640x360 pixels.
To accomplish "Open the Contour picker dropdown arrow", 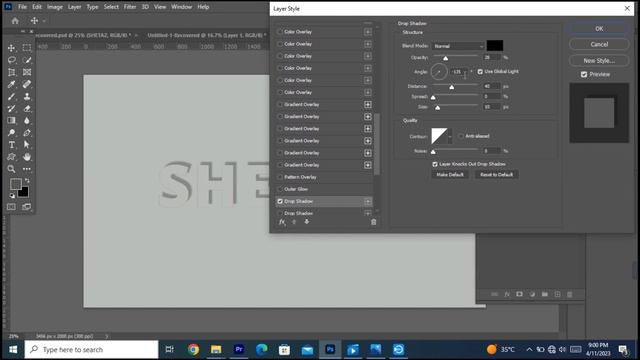I will (450, 136).
